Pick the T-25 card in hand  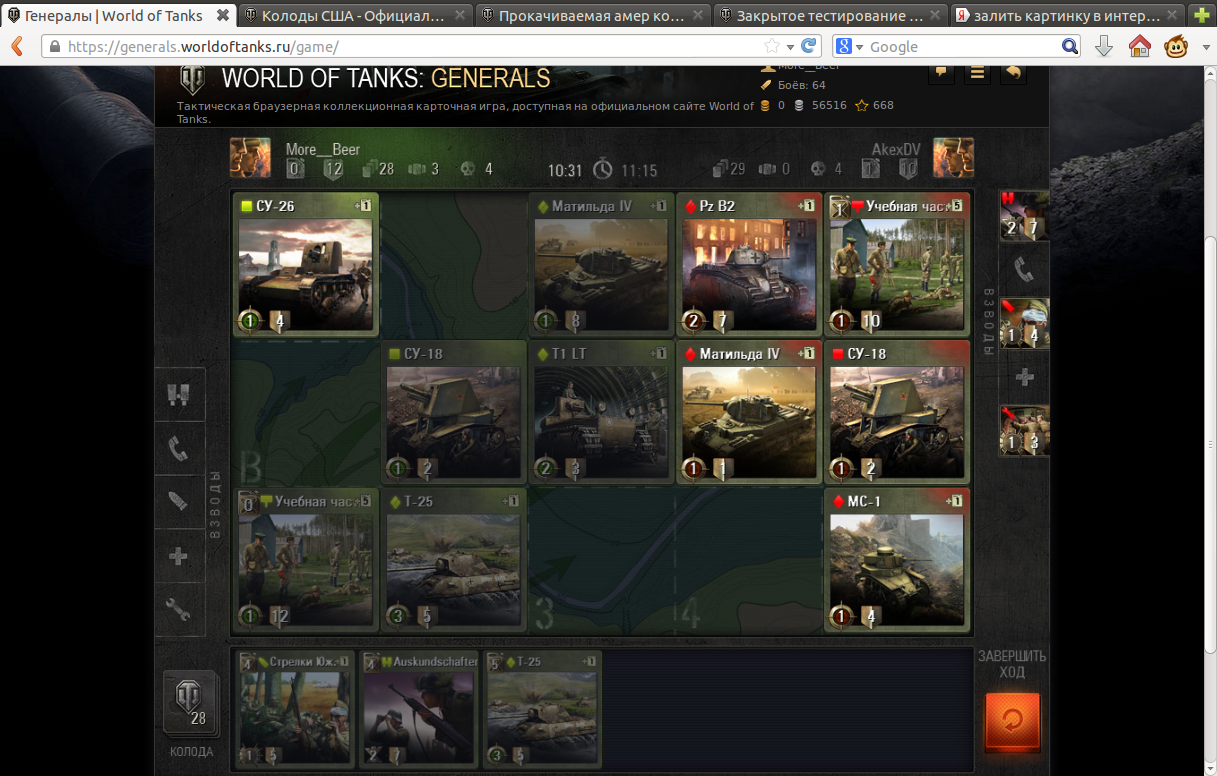coord(543,710)
